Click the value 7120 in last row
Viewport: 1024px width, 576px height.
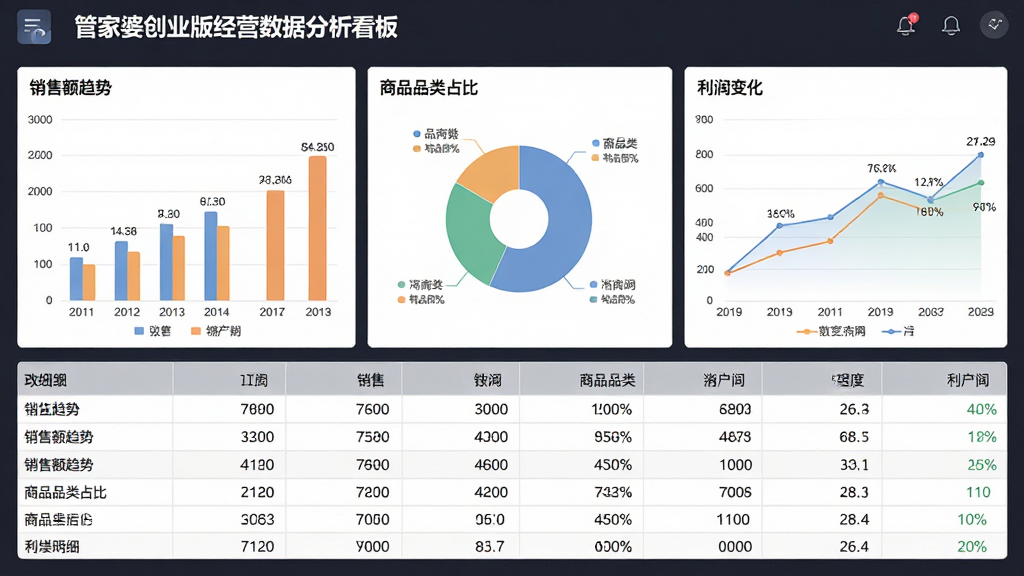[257, 547]
